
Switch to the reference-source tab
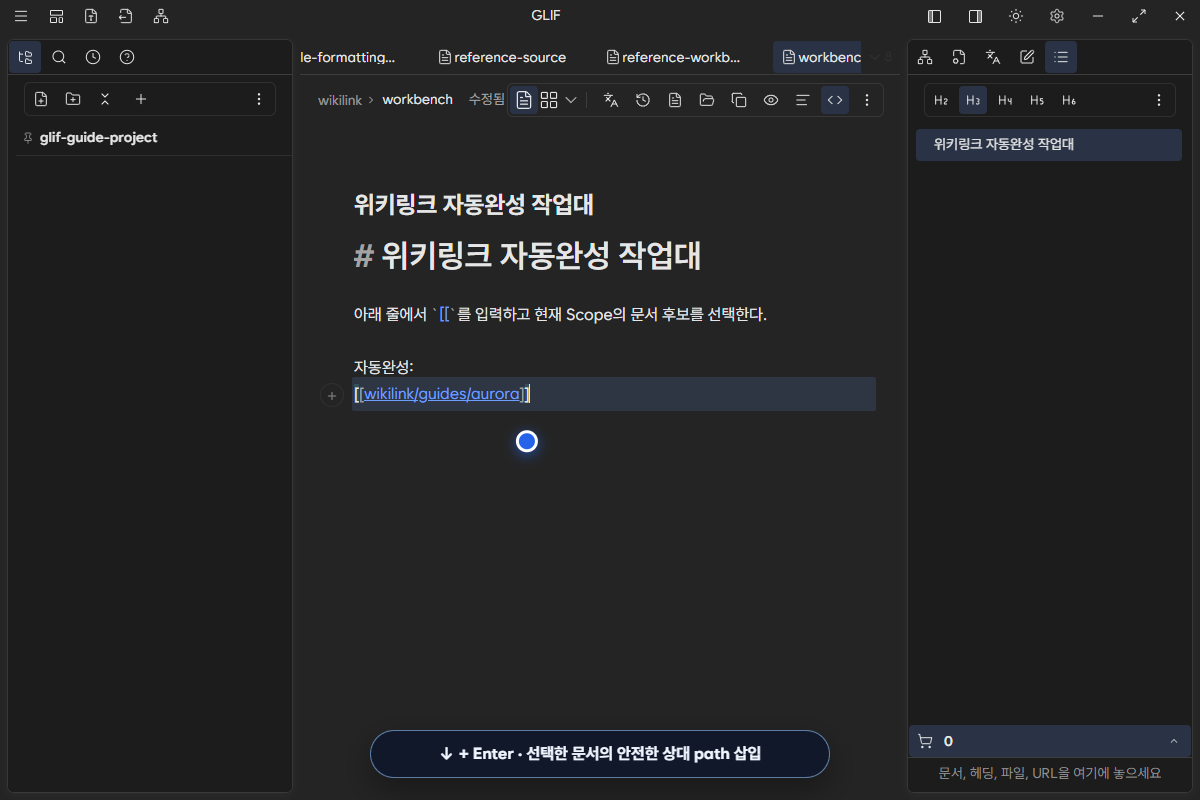(x=503, y=57)
